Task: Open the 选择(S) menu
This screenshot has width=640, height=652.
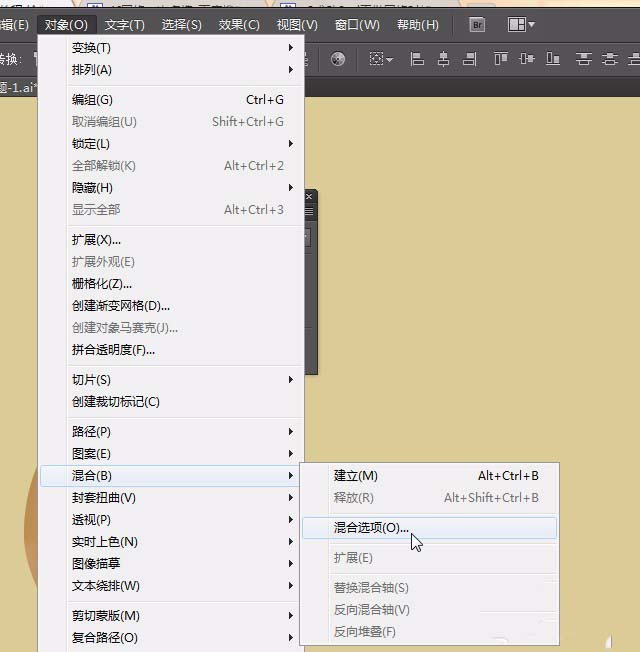Action: pyautogui.click(x=181, y=25)
